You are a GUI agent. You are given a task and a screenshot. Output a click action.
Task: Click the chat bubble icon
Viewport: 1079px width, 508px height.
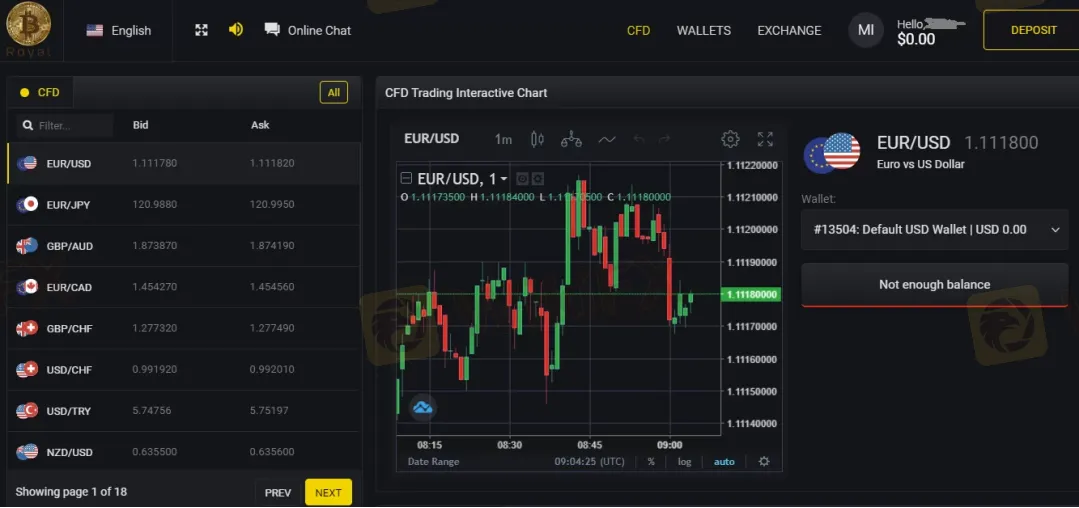point(272,30)
